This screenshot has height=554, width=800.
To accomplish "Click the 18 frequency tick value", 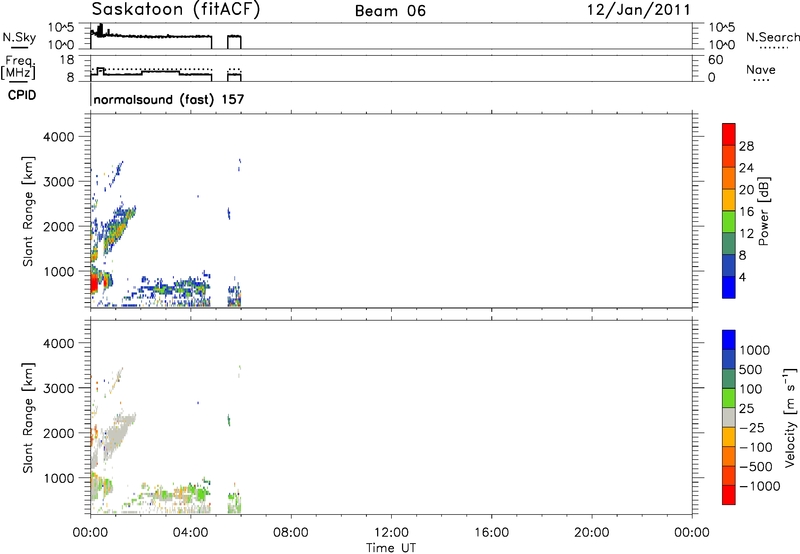I will 67,60.
